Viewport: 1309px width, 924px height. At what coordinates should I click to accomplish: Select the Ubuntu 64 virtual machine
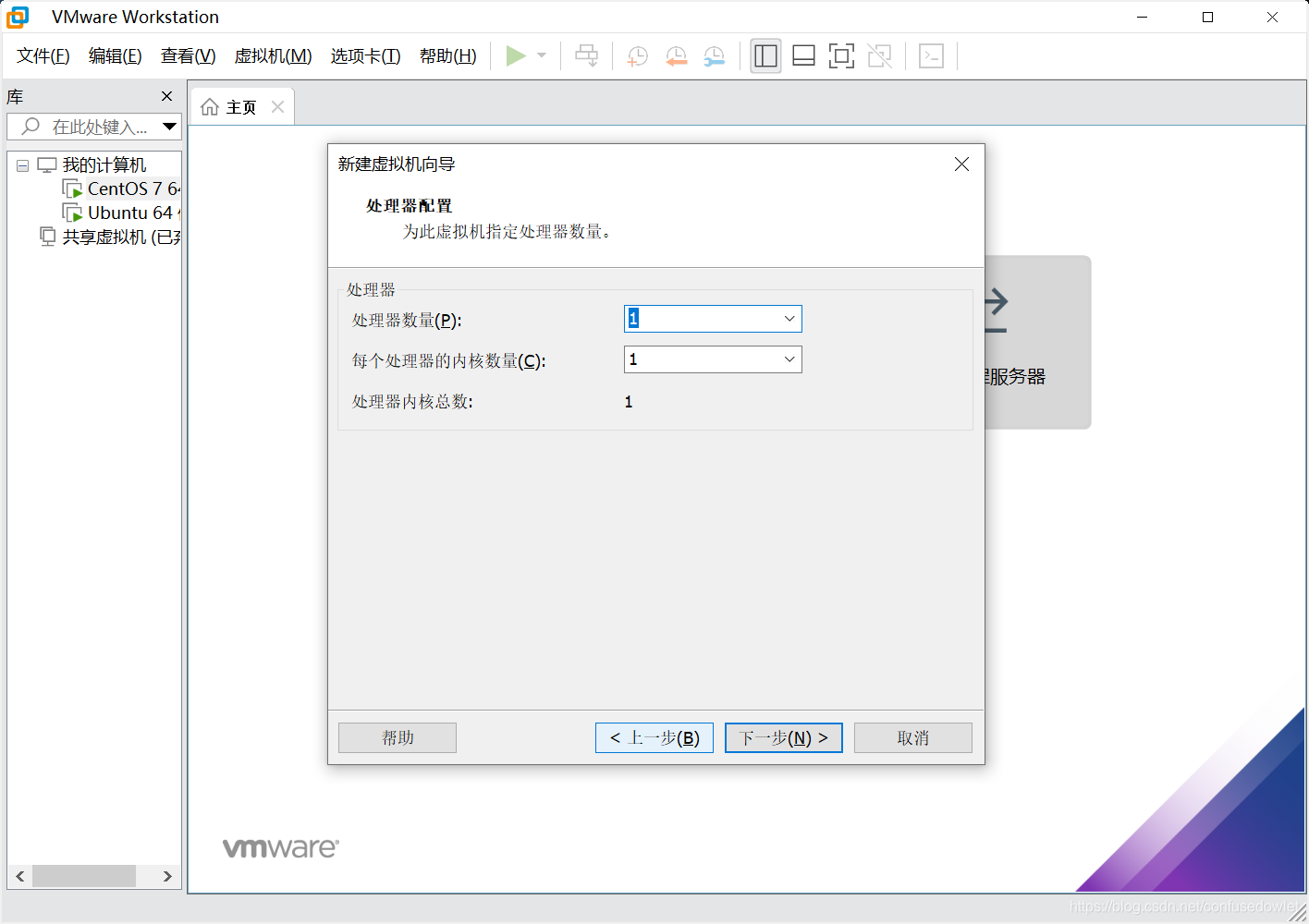(134, 213)
